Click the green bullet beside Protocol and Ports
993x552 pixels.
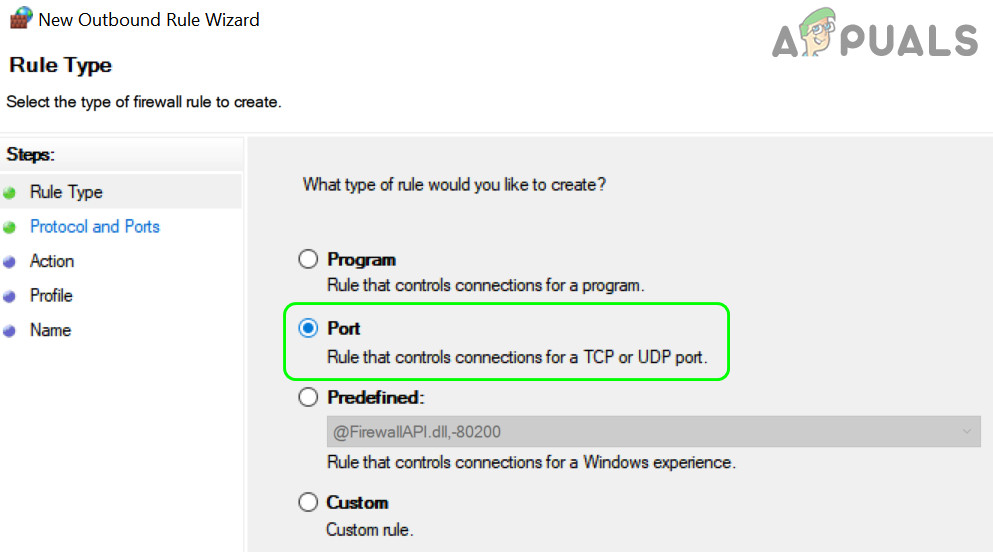pyautogui.click(x=10, y=227)
